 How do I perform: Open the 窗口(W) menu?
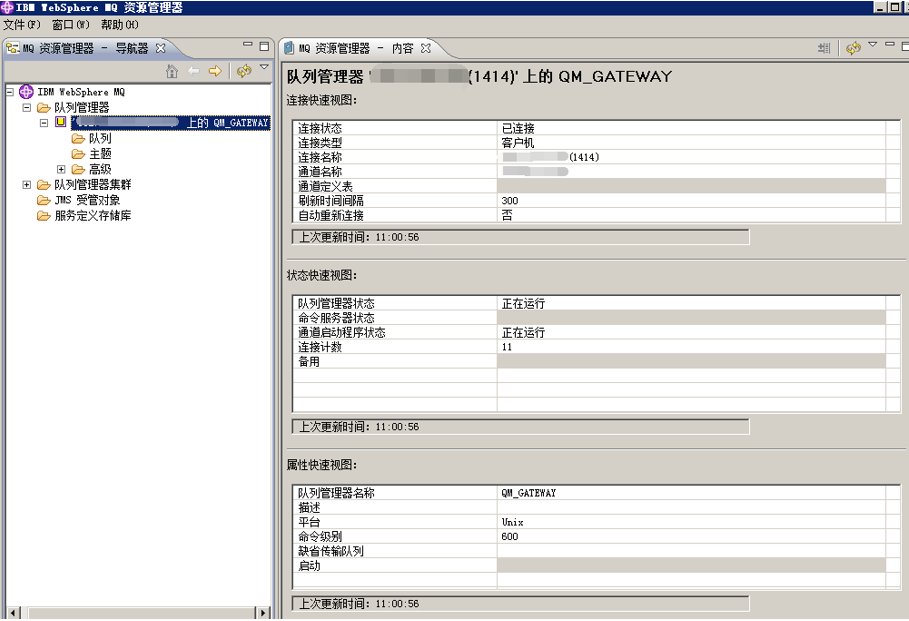(71, 24)
